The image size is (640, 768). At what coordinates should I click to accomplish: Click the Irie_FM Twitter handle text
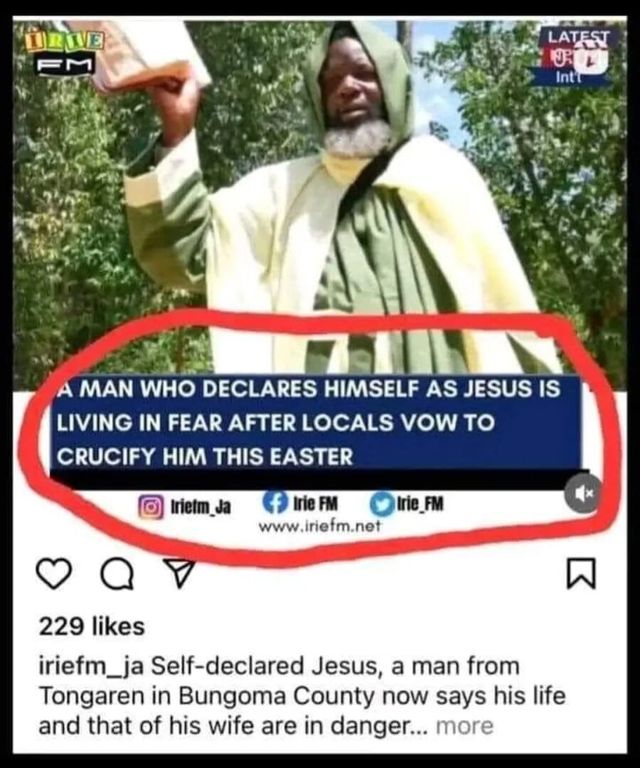[421, 504]
